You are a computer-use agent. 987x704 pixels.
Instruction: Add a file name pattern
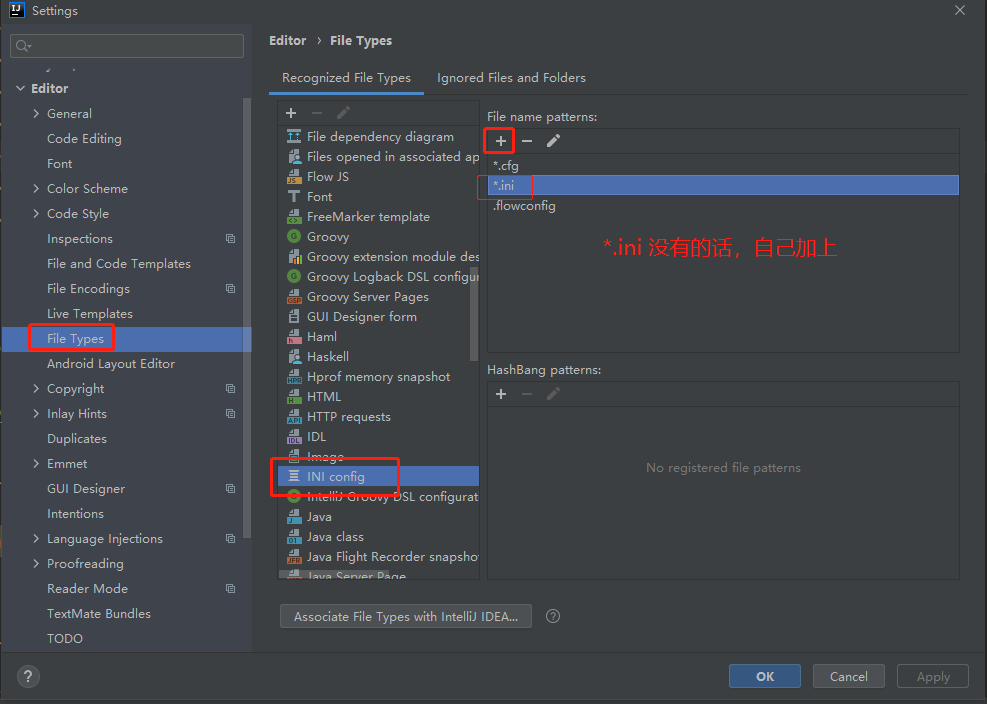pos(500,141)
